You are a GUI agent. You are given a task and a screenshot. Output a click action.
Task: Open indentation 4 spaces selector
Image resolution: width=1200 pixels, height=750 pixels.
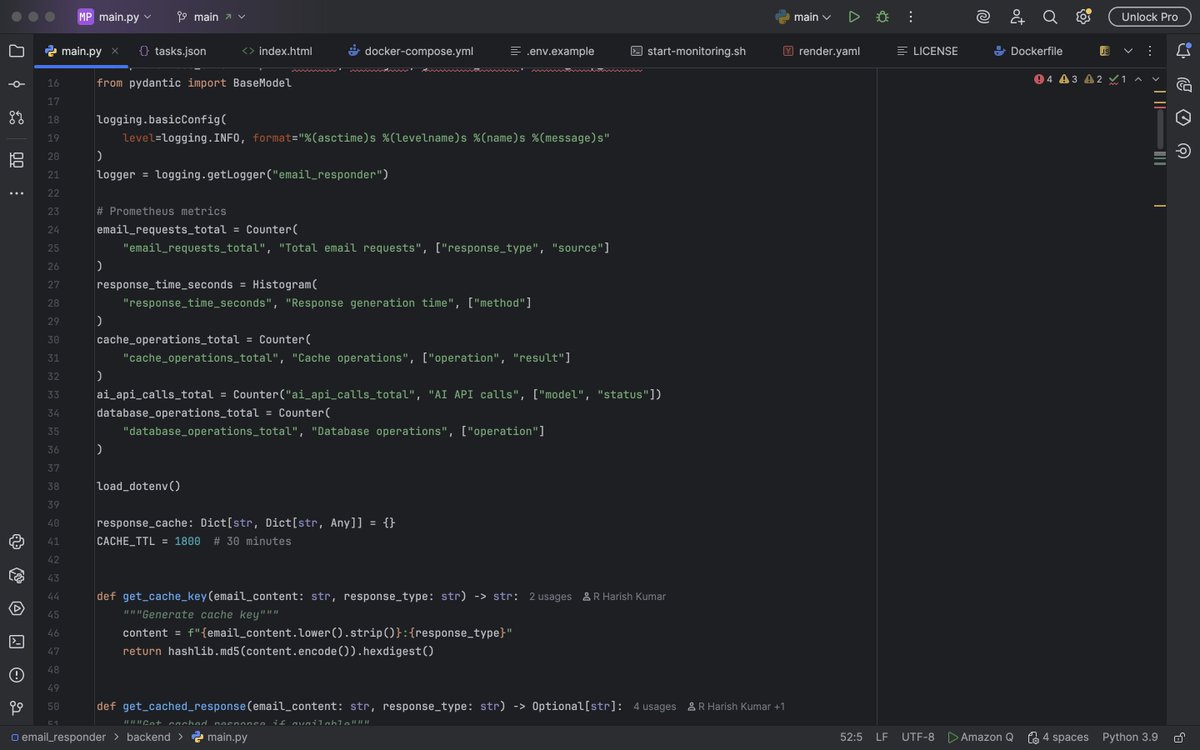(1058, 737)
